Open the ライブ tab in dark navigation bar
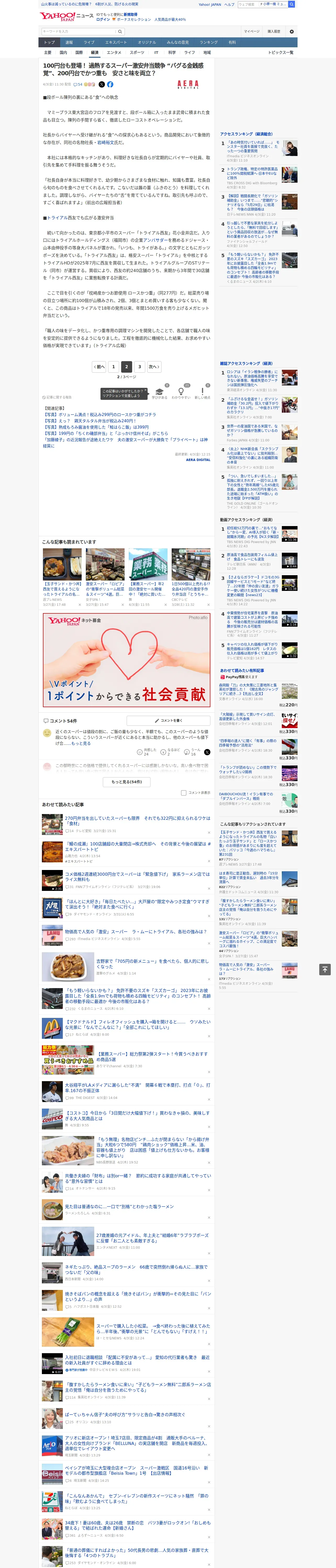 tap(89, 43)
